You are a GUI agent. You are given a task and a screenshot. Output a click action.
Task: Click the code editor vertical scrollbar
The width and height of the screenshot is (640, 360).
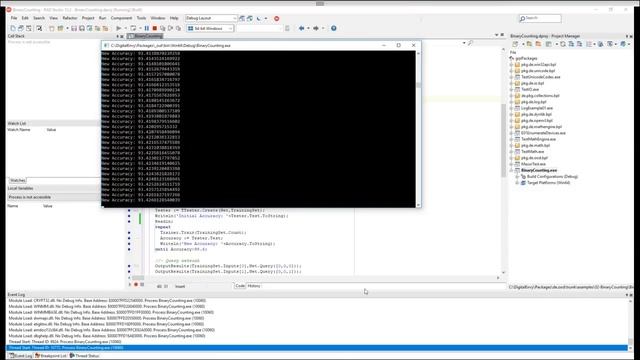tap(503, 160)
